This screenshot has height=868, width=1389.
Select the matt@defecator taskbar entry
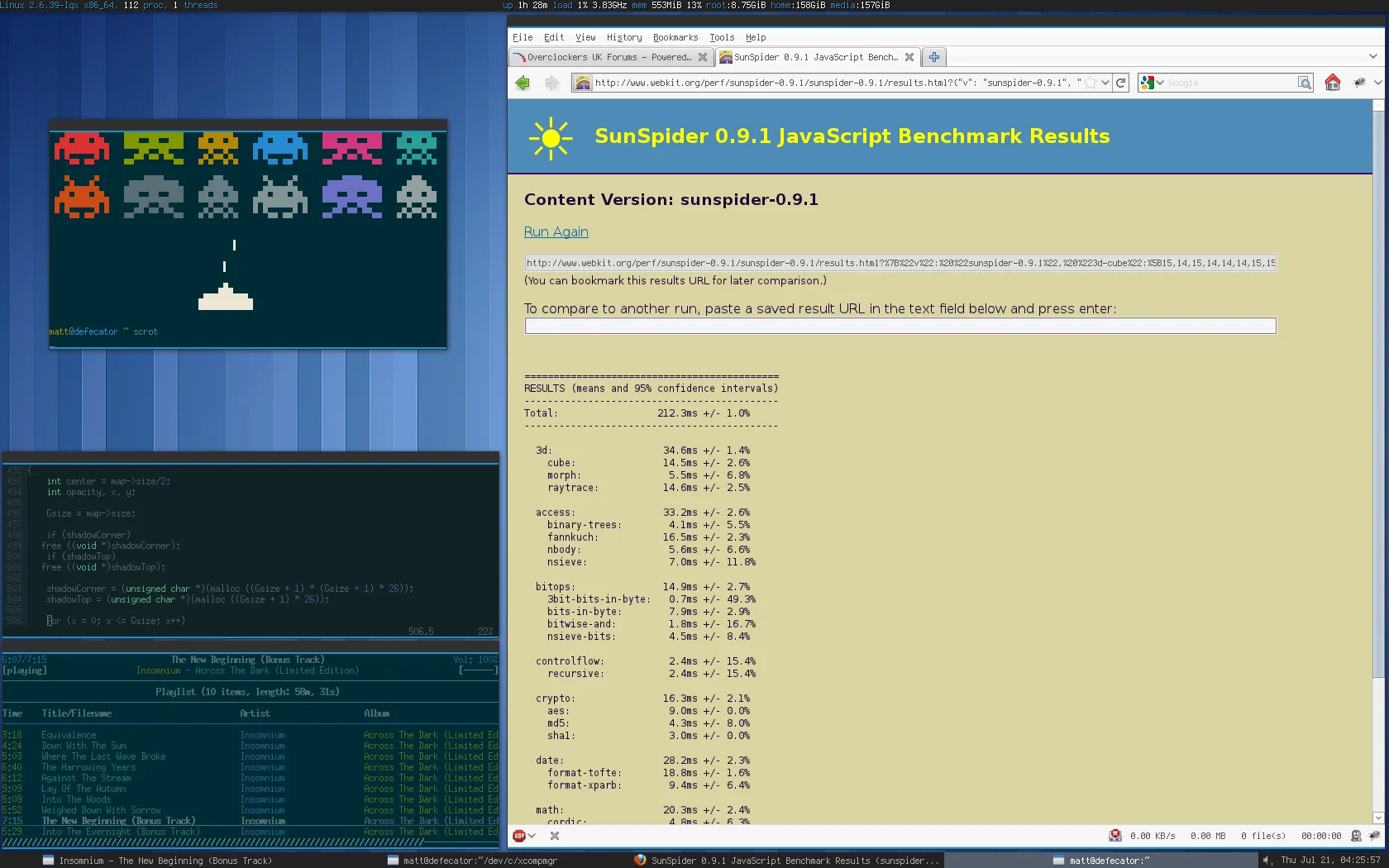coord(1101,861)
